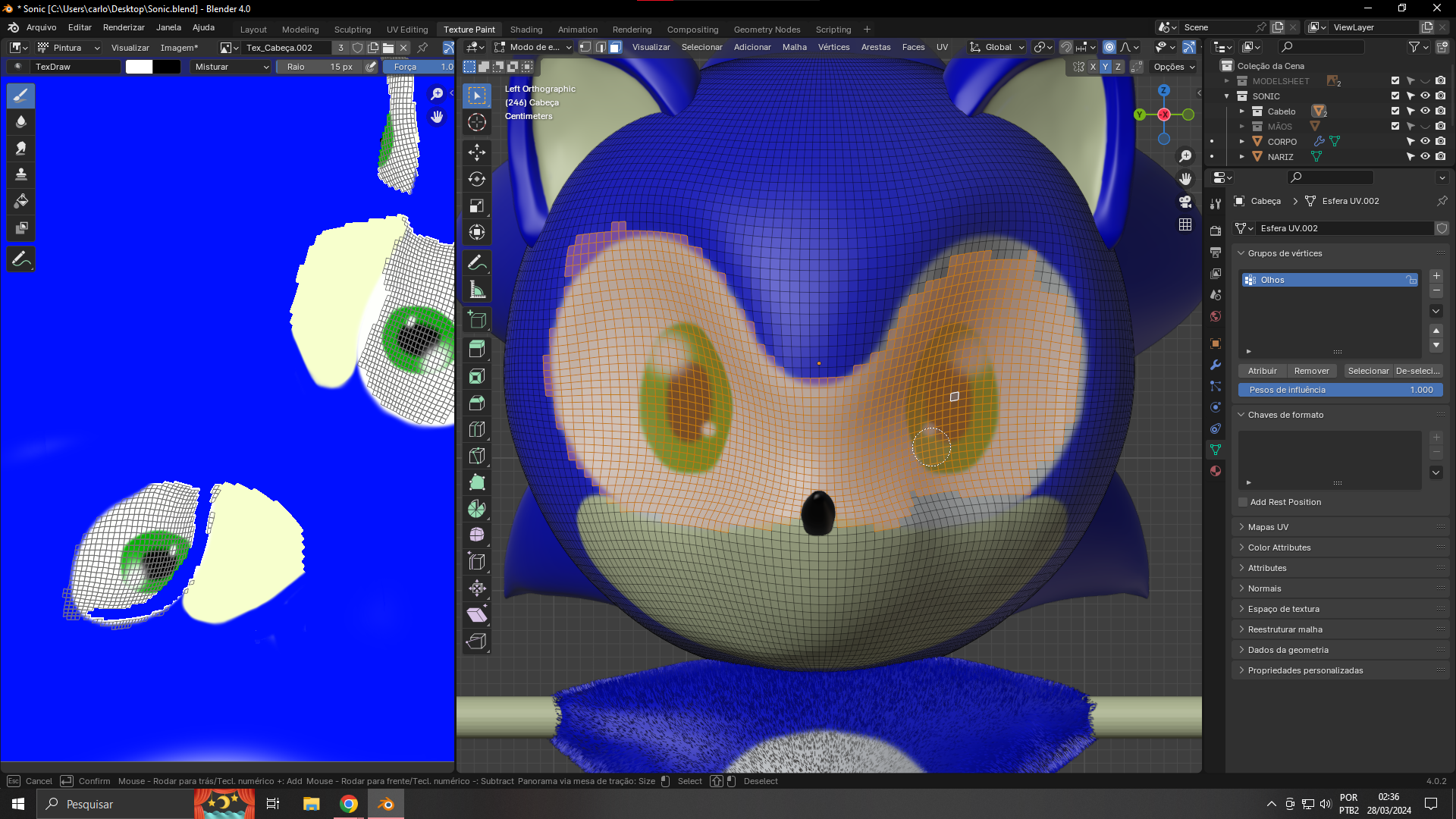Open the Renderizar menu
Screen dimensions: 1456x819
pyautogui.click(x=124, y=27)
